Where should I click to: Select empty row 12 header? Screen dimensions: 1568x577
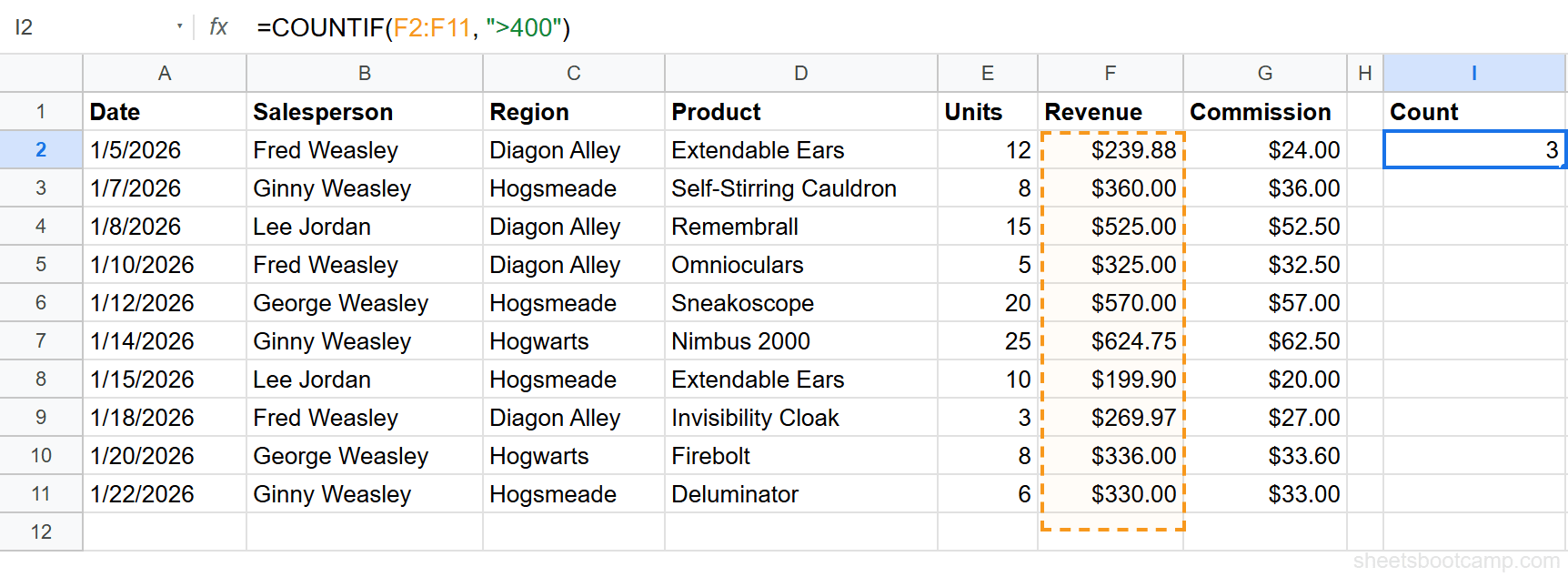tap(40, 531)
